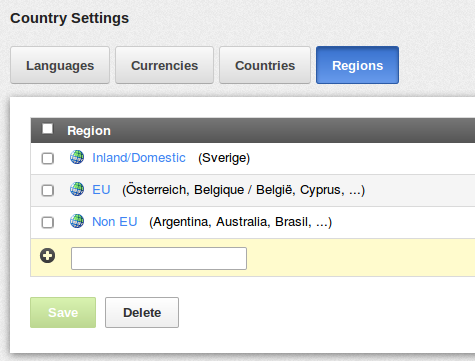Open the Inland/Domestic region link
475x361 pixels.
[x=139, y=158]
